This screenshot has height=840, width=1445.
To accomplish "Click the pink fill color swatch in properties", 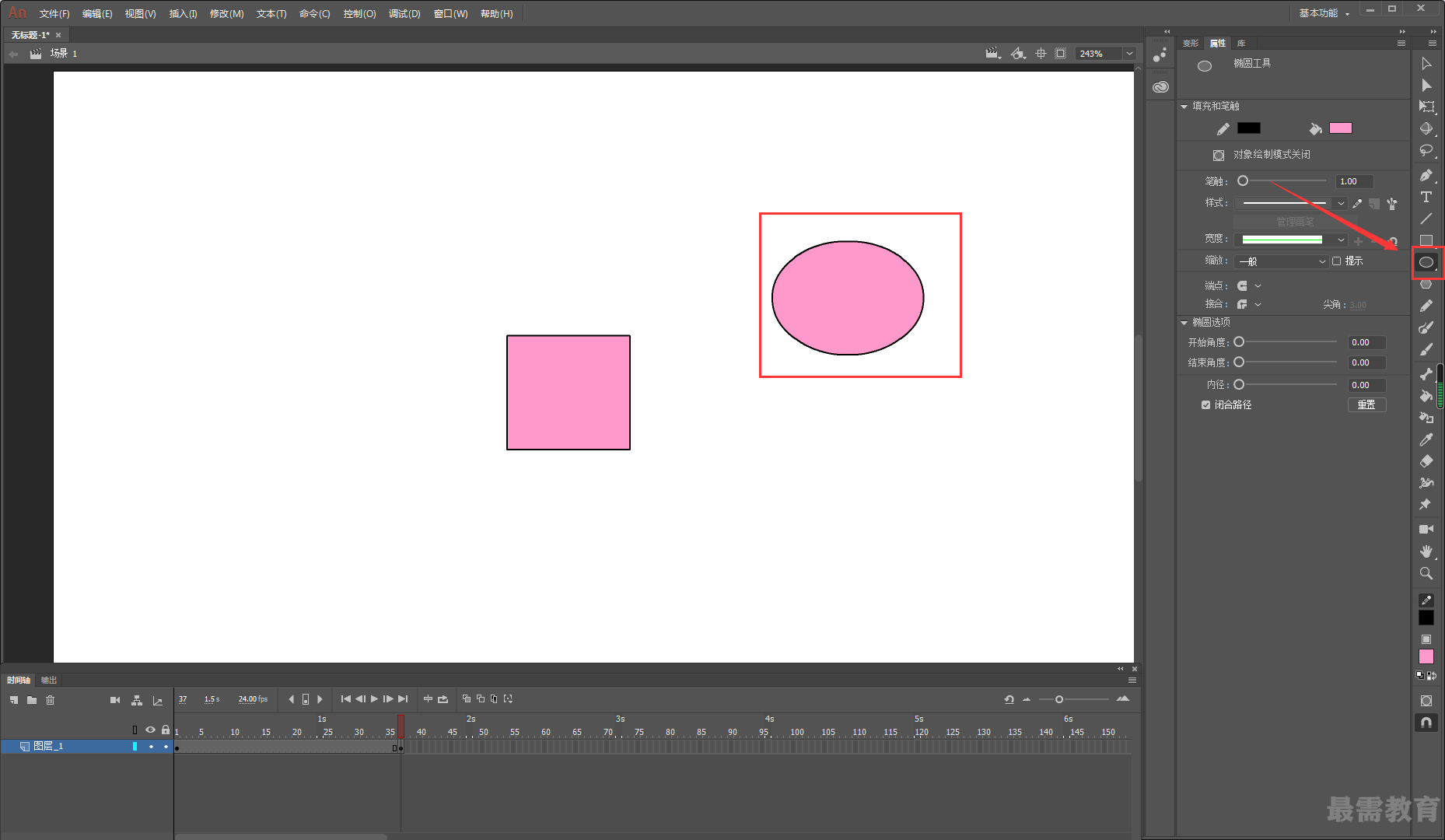I will pos(1341,128).
